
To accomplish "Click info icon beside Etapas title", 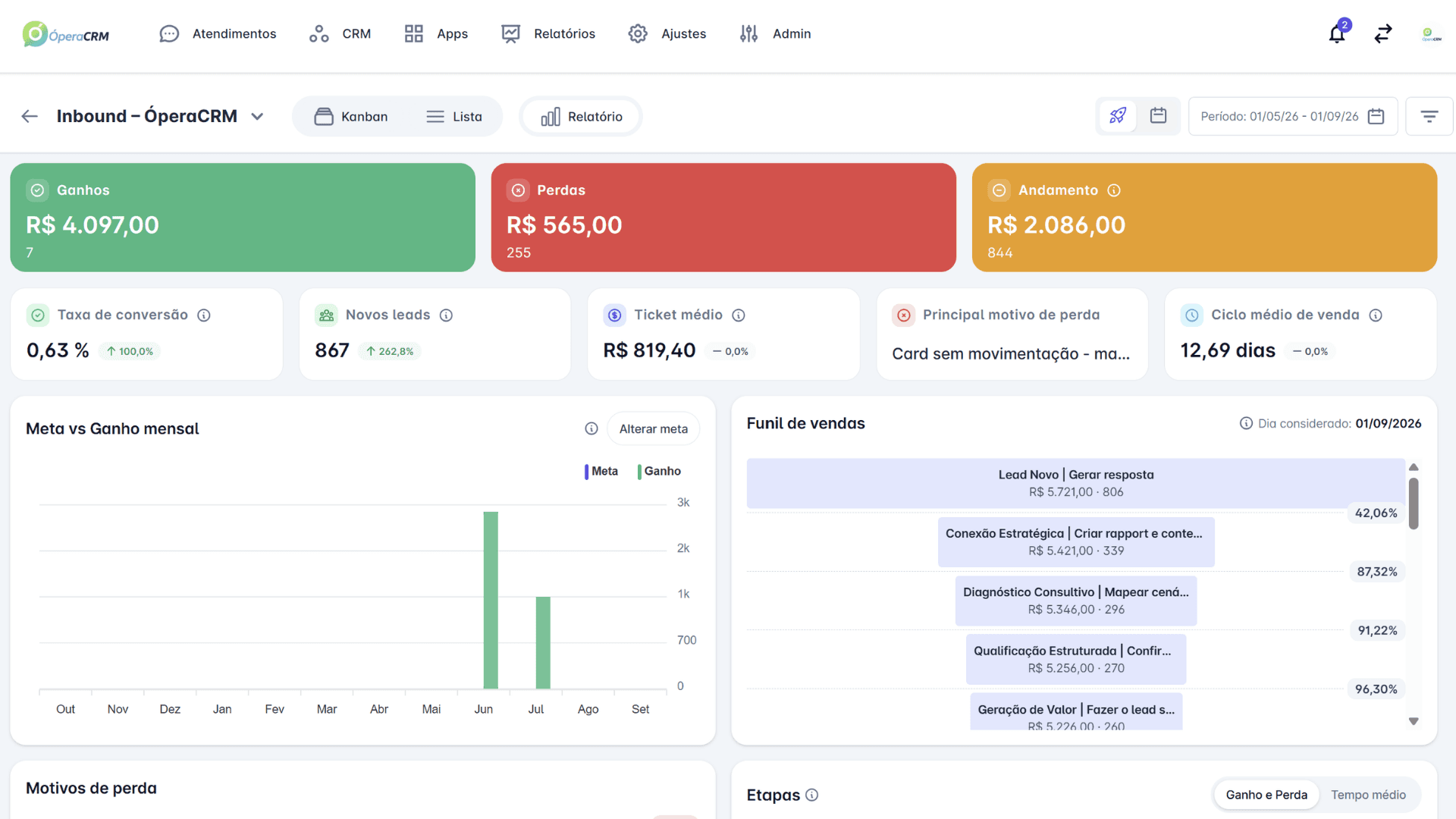I will pyautogui.click(x=812, y=795).
